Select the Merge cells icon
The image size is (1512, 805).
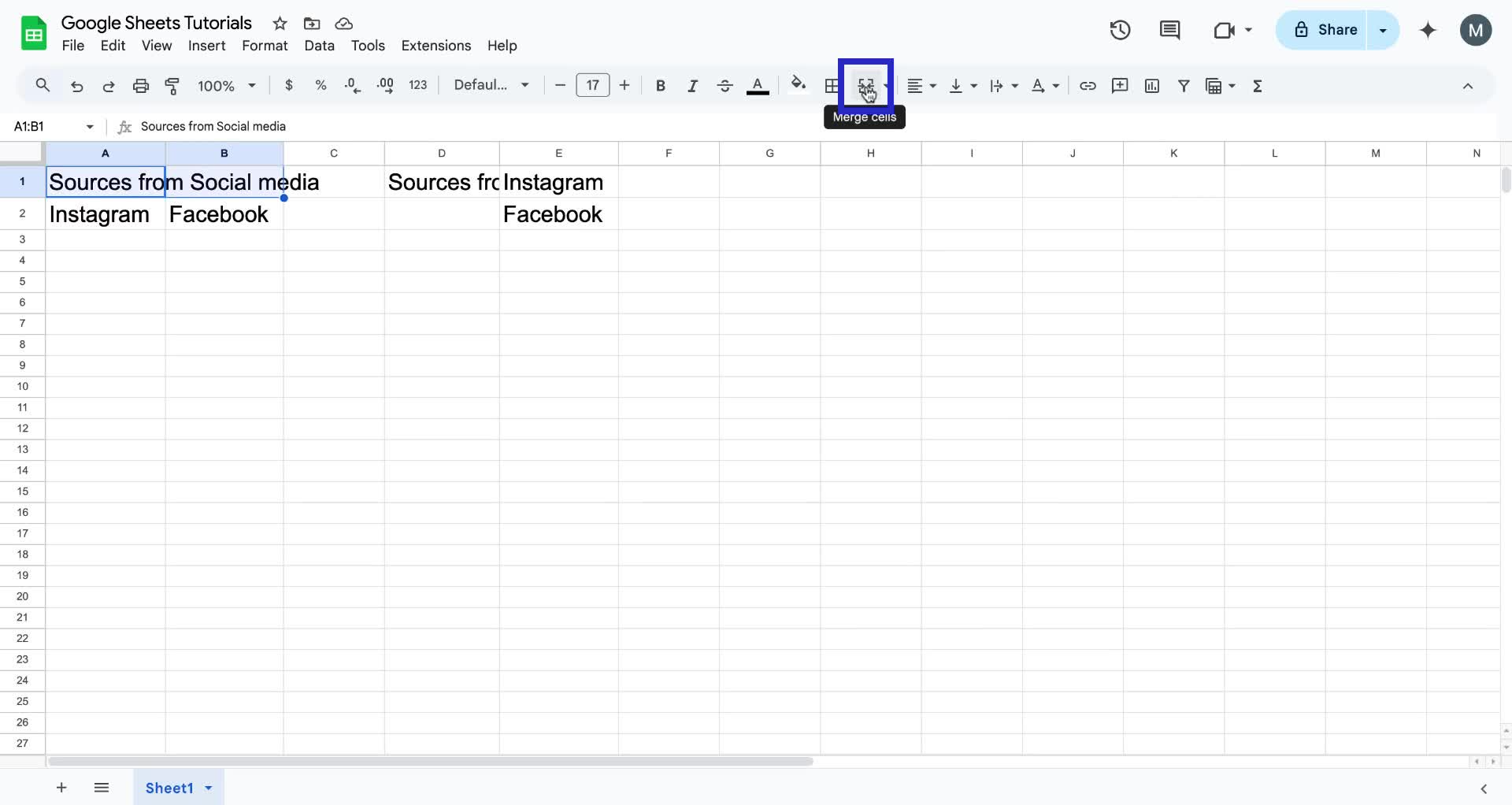point(865,85)
